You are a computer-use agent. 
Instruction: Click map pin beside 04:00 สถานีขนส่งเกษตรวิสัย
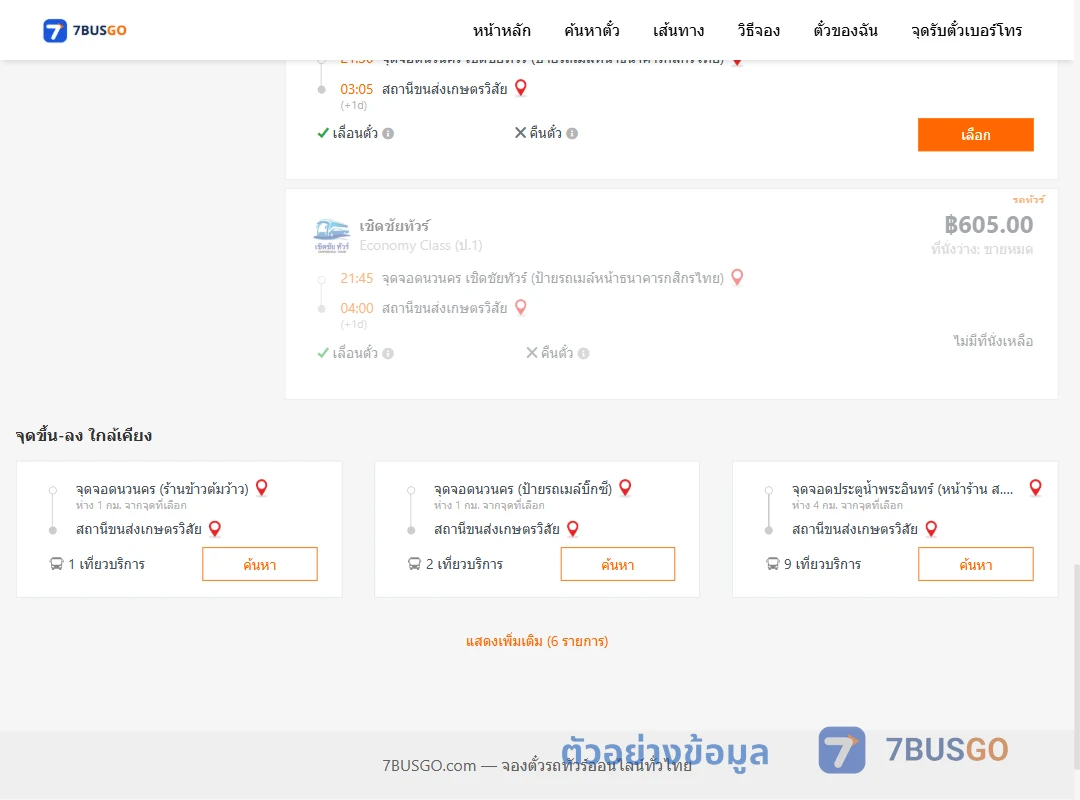(521, 307)
